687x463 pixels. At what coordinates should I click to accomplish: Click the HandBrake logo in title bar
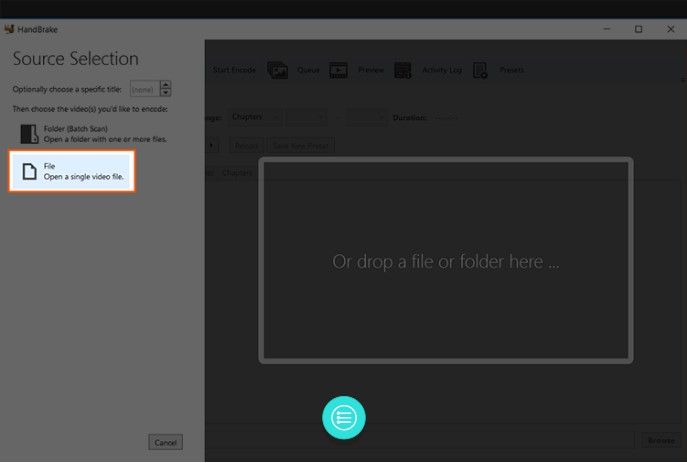click(9, 29)
